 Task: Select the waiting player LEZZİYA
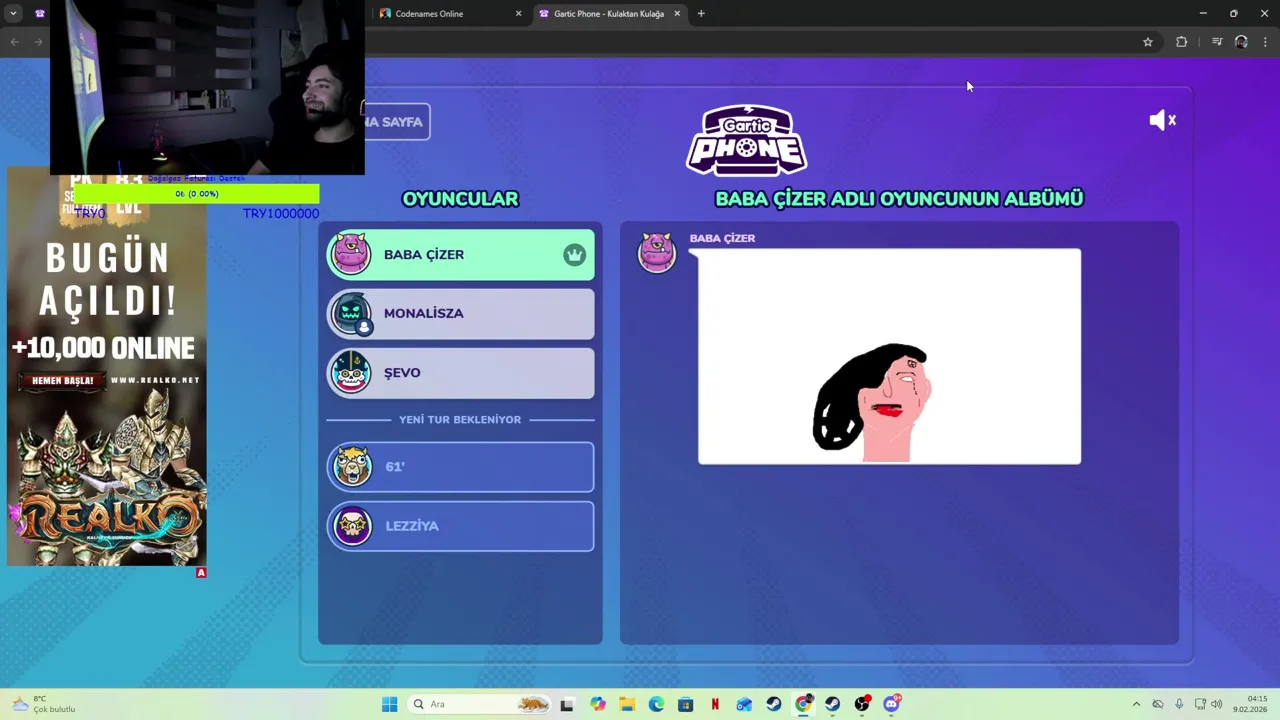460,526
